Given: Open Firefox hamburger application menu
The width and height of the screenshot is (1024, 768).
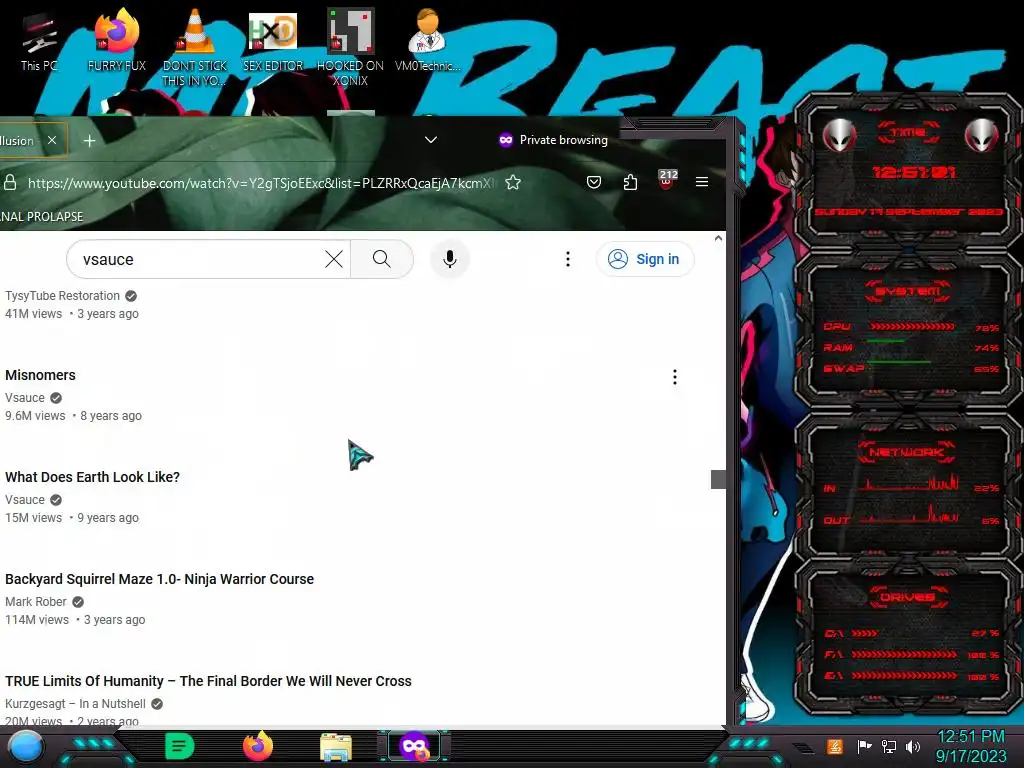Looking at the screenshot, I should [x=702, y=182].
